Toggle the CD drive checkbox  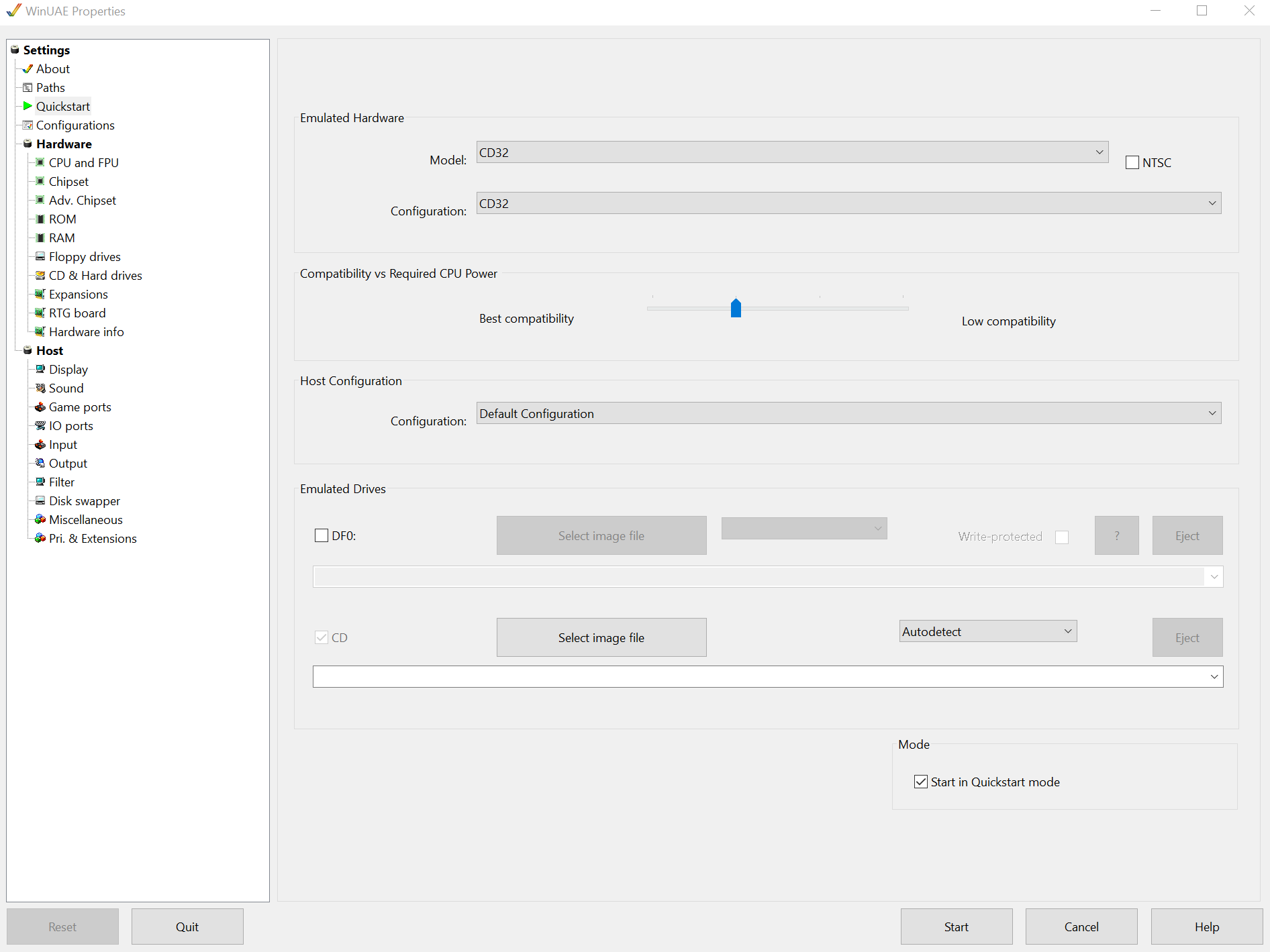(x=322, y=637)
